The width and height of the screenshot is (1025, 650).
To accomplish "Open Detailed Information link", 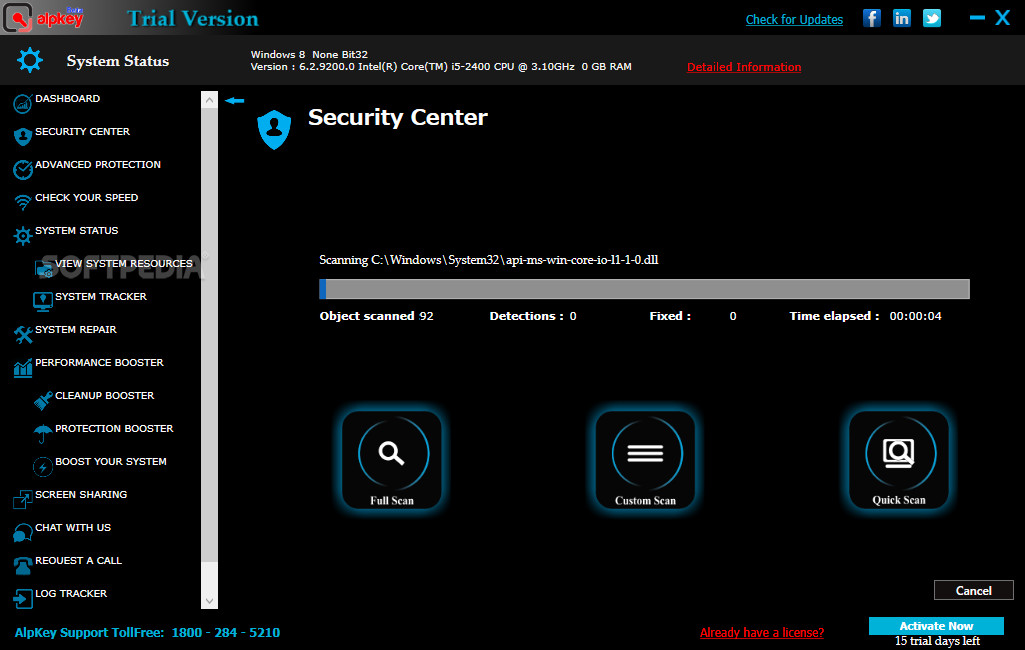I will click(x=744, y=67).
